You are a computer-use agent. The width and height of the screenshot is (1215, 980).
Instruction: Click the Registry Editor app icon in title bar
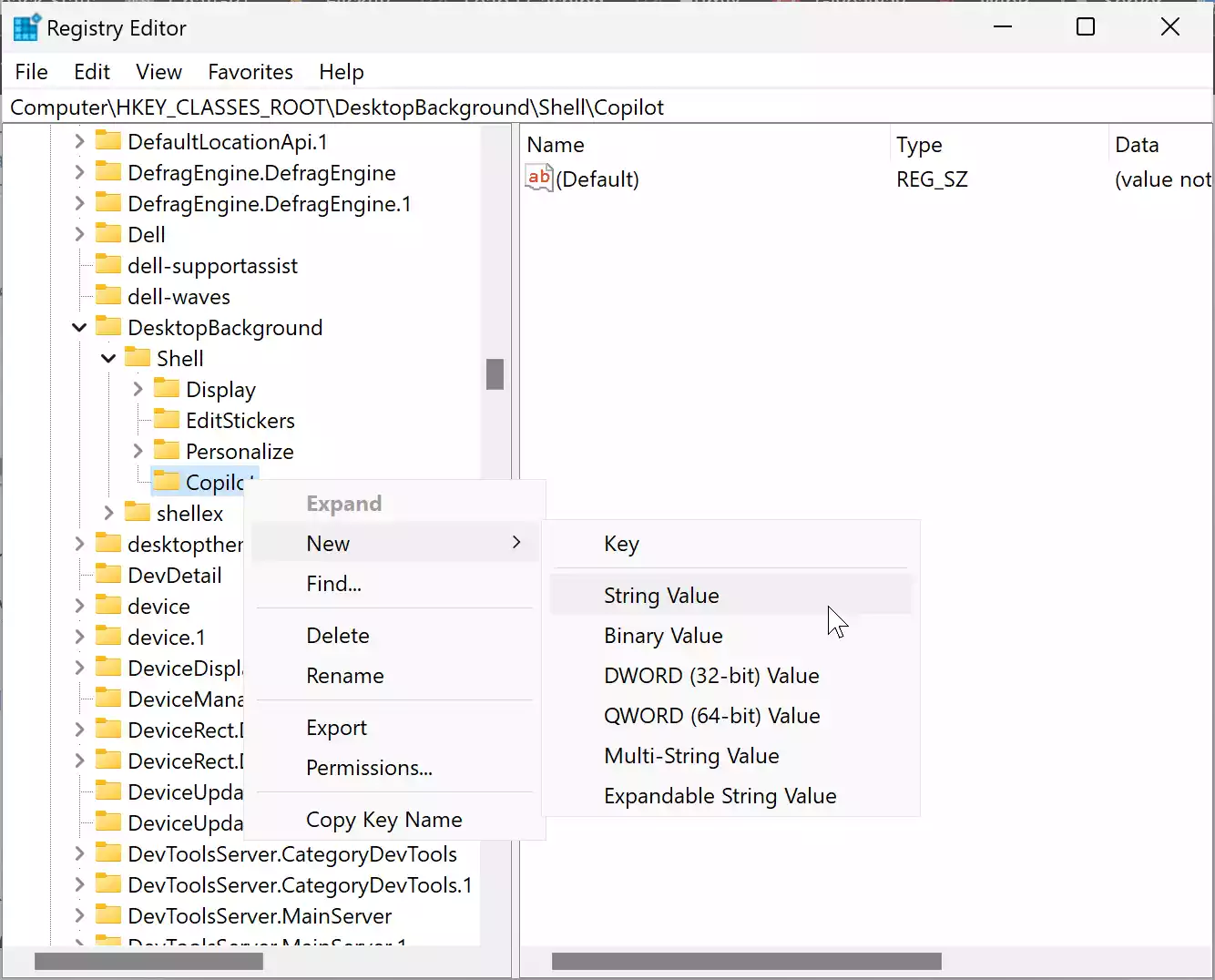pos(26,28)
